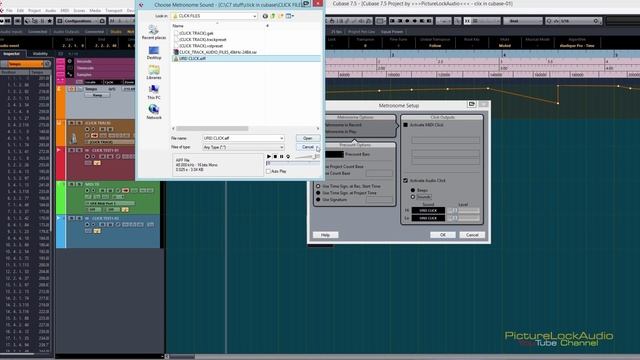Select Use Time Sign. at Rec. Start Time

[x=318, y=186]
